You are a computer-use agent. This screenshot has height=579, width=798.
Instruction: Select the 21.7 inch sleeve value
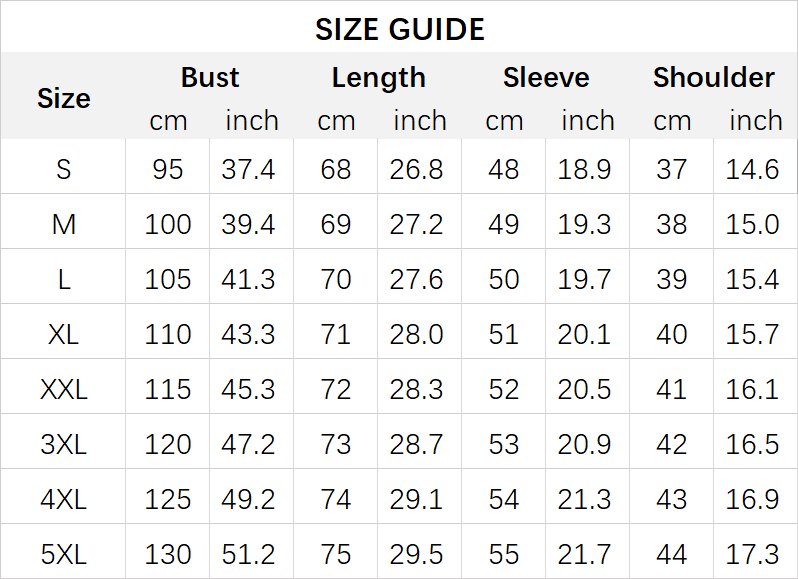585,553
